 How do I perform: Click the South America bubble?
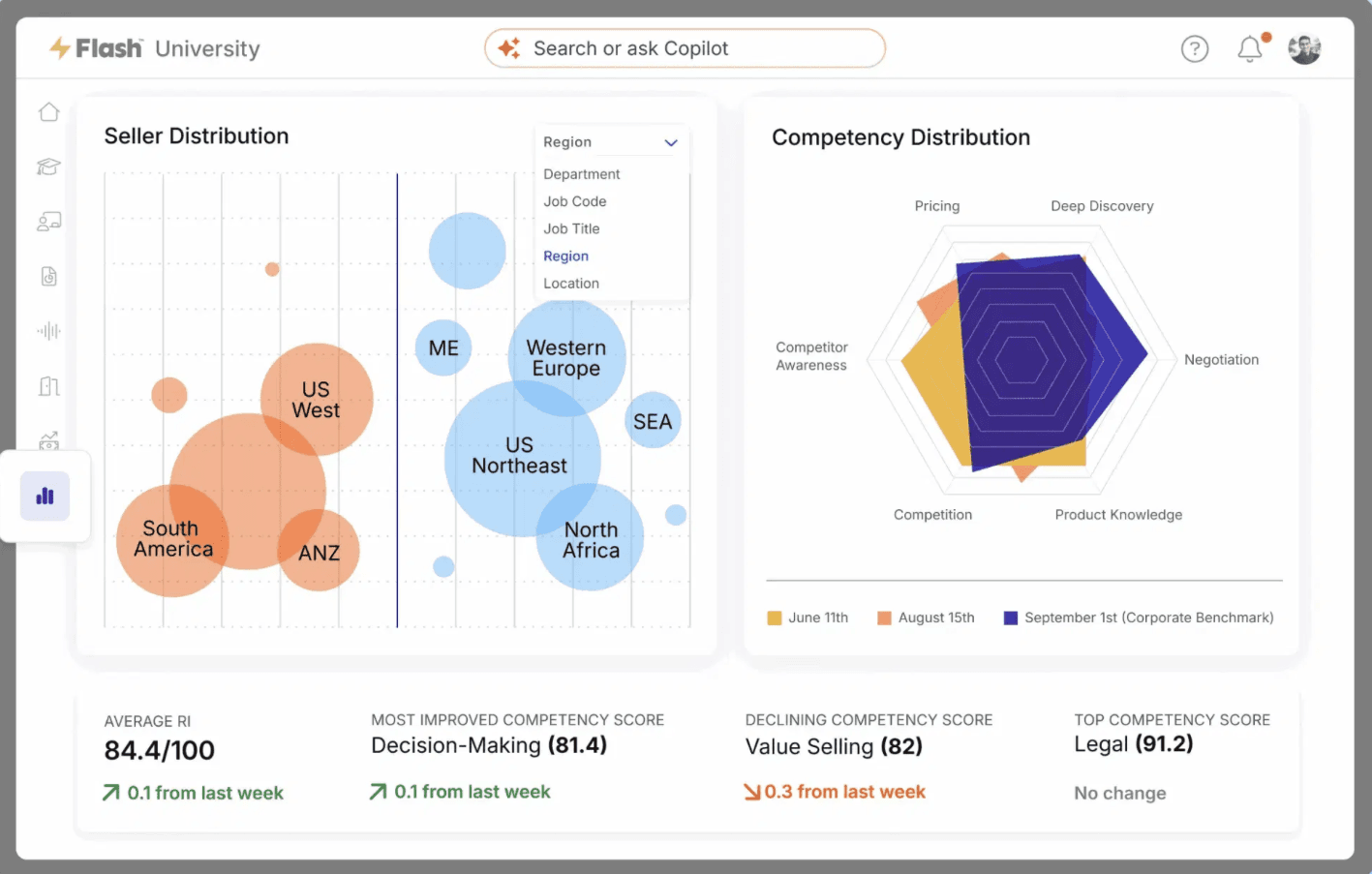tap(172, 540)
